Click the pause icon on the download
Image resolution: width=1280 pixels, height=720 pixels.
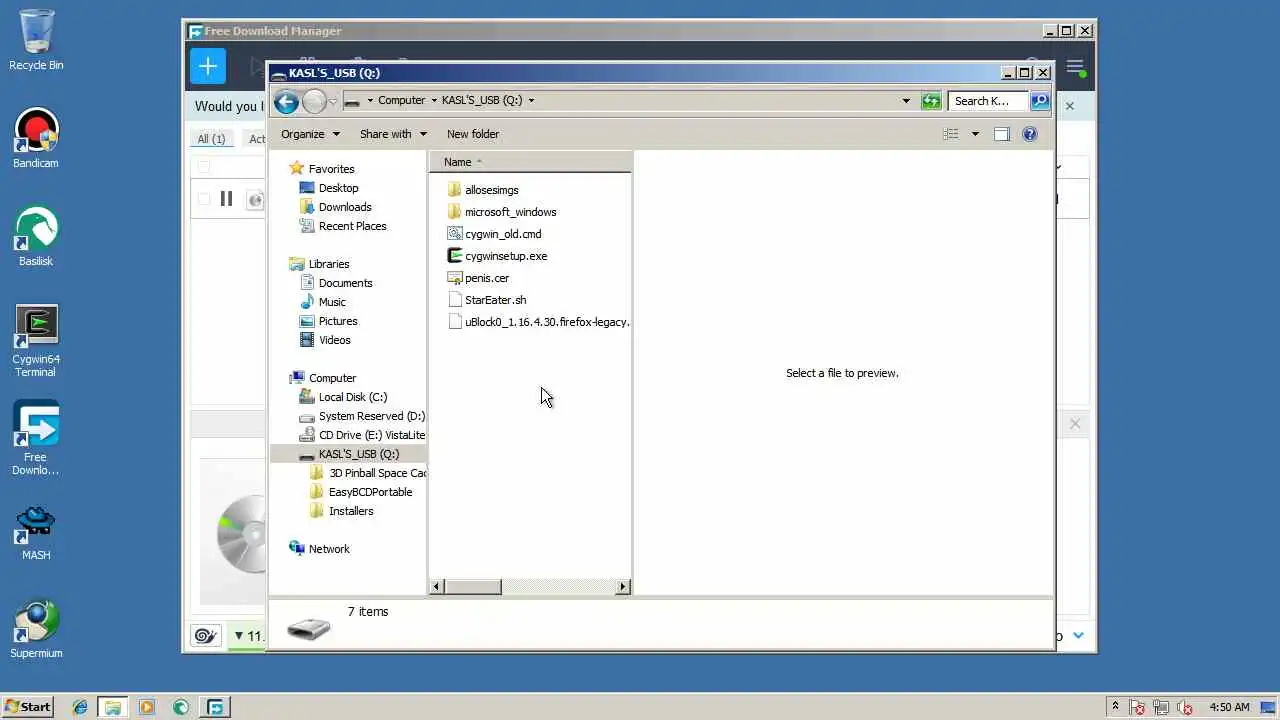(x=226, y=199)
